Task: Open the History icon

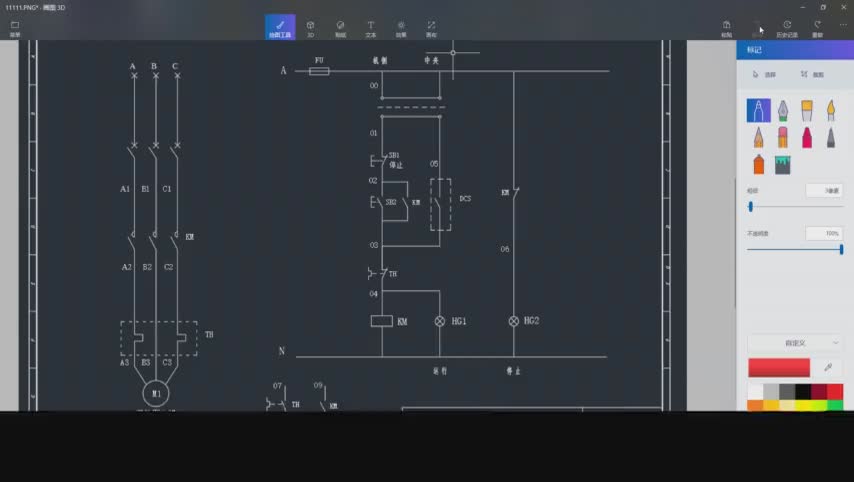Action: 787,28
